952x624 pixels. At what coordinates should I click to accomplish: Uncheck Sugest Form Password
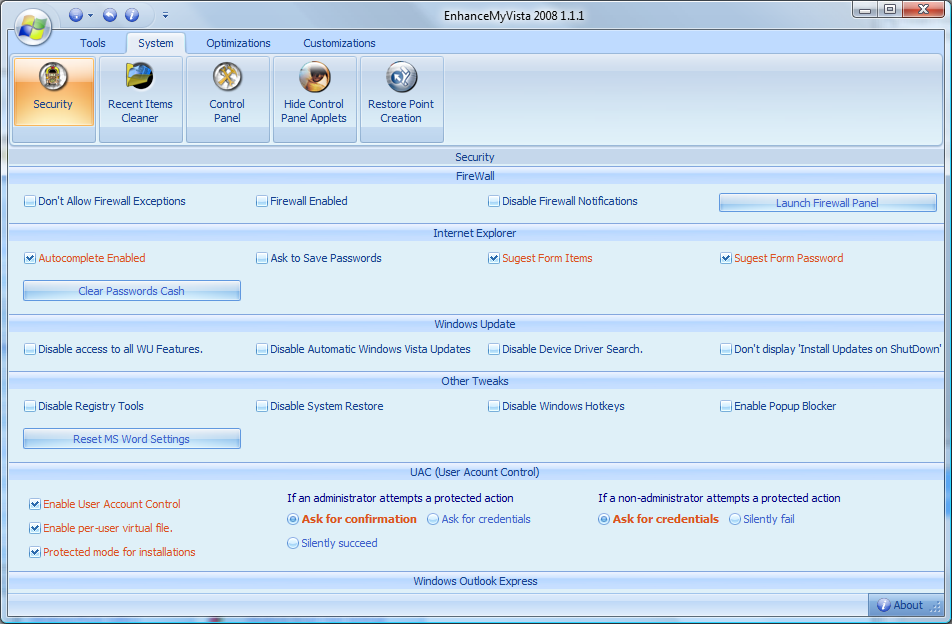pos(726,258)
